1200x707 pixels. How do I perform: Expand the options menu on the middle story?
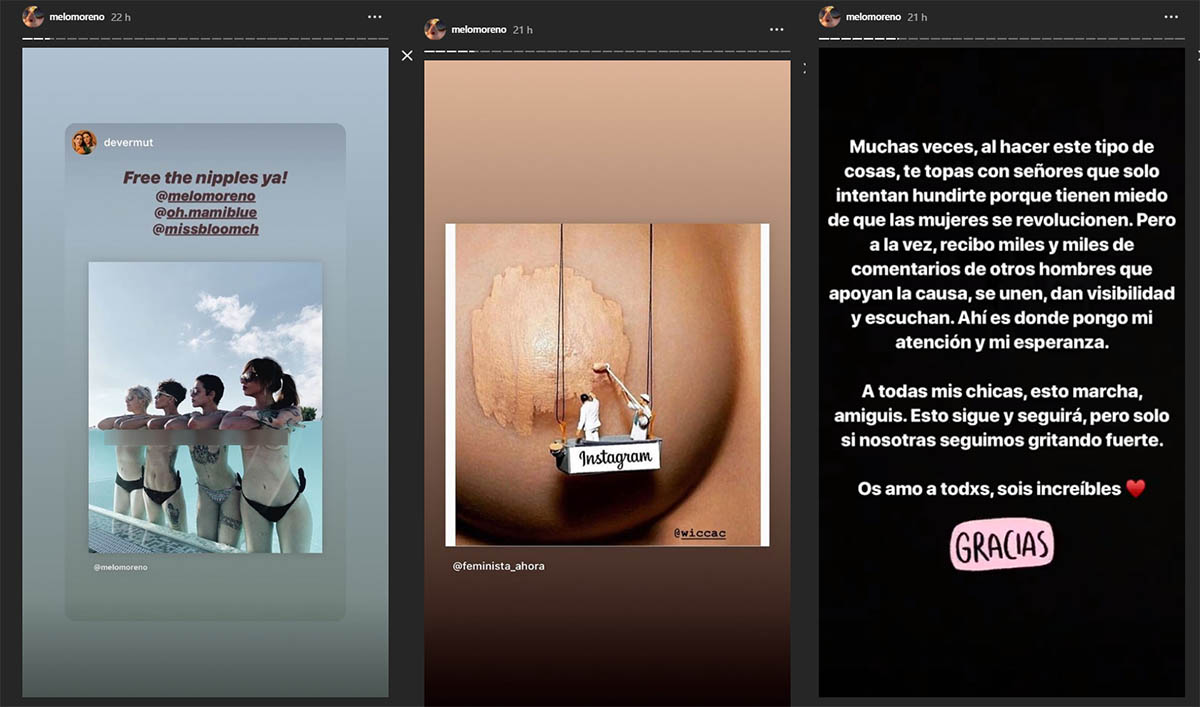point(776,30)
